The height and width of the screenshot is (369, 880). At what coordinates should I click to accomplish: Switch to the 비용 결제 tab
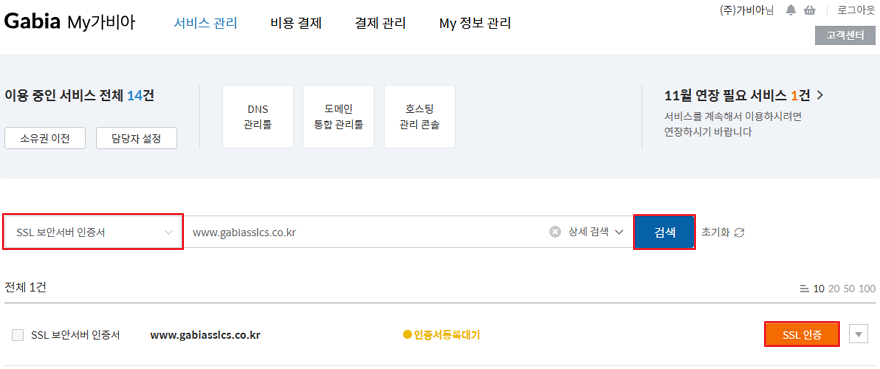click(x=296, y=23)
